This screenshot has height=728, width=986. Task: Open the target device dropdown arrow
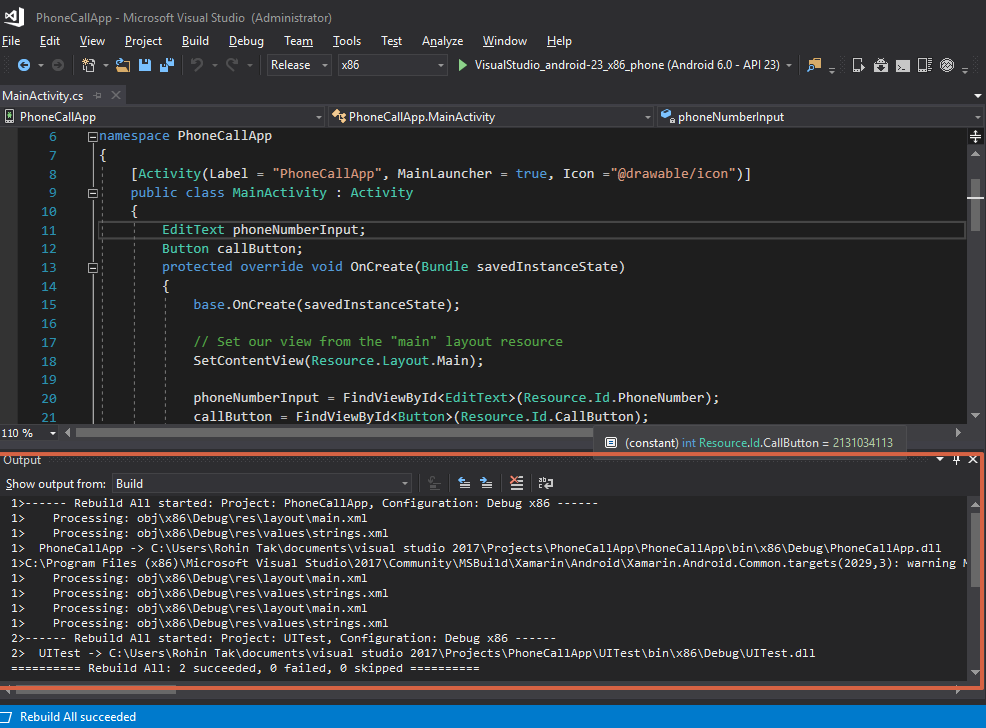789,65
